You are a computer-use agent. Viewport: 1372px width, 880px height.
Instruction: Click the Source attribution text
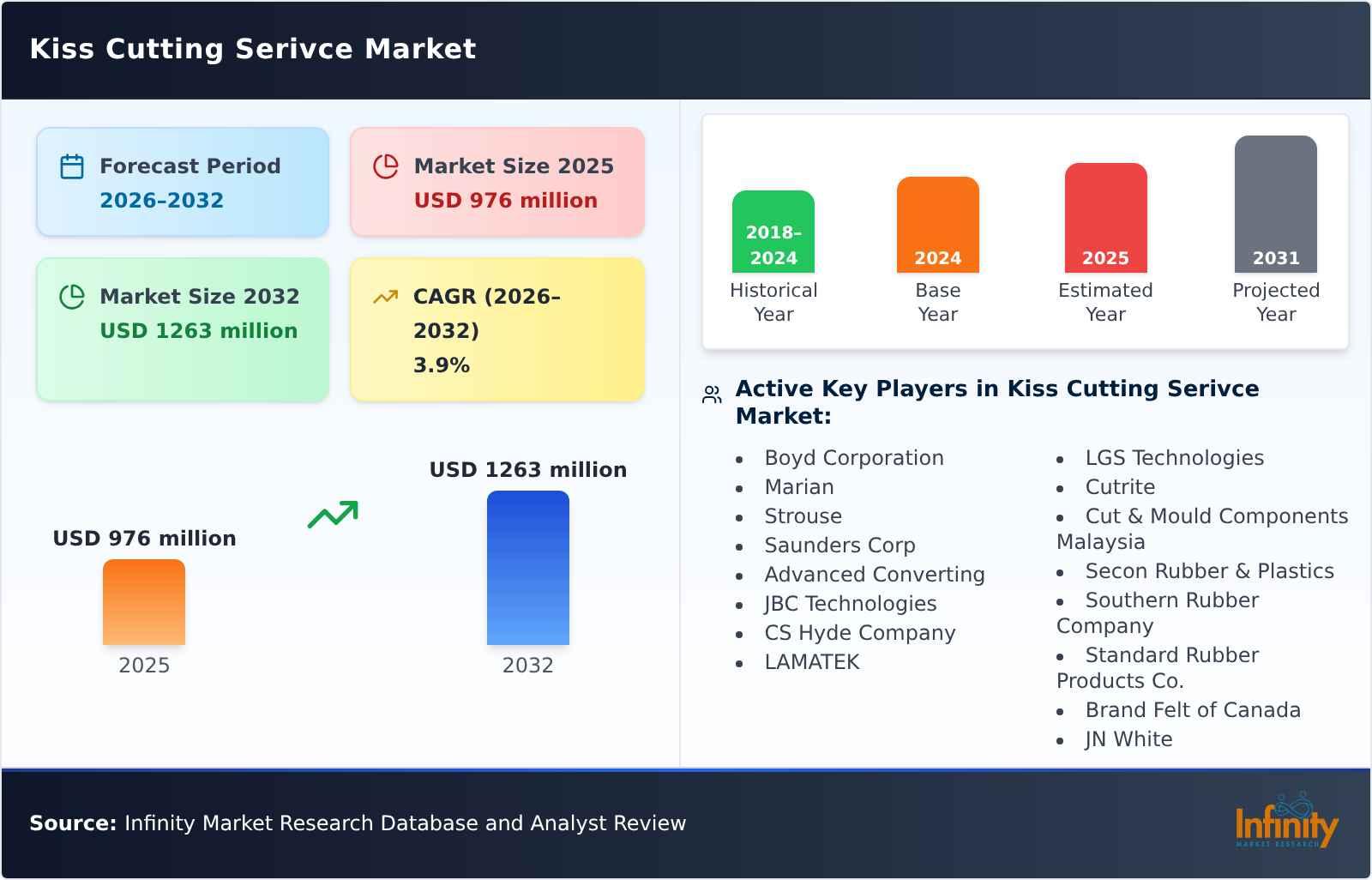click(357, 823)
